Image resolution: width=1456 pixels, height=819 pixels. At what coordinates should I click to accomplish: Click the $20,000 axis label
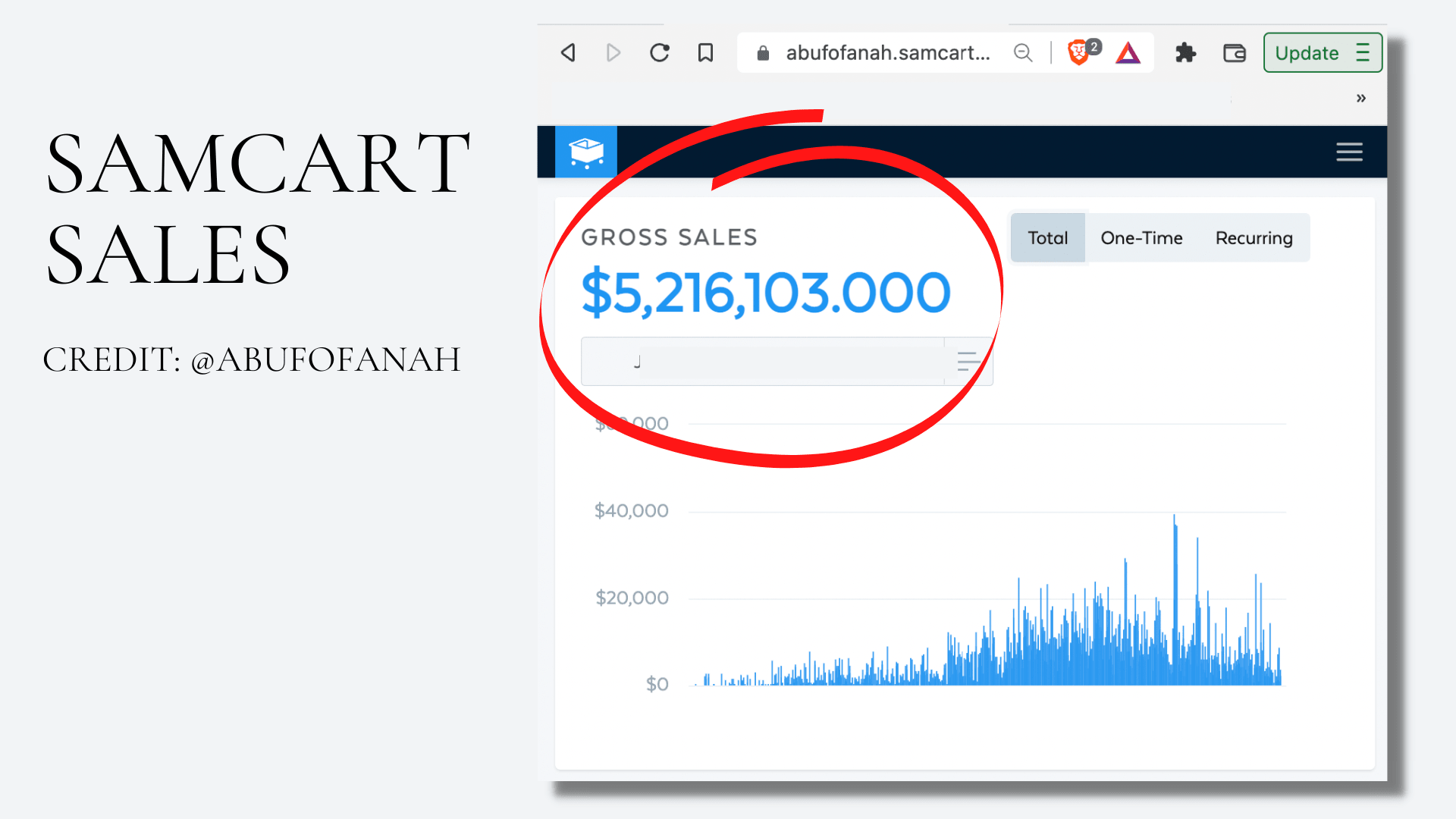point(632,598)
